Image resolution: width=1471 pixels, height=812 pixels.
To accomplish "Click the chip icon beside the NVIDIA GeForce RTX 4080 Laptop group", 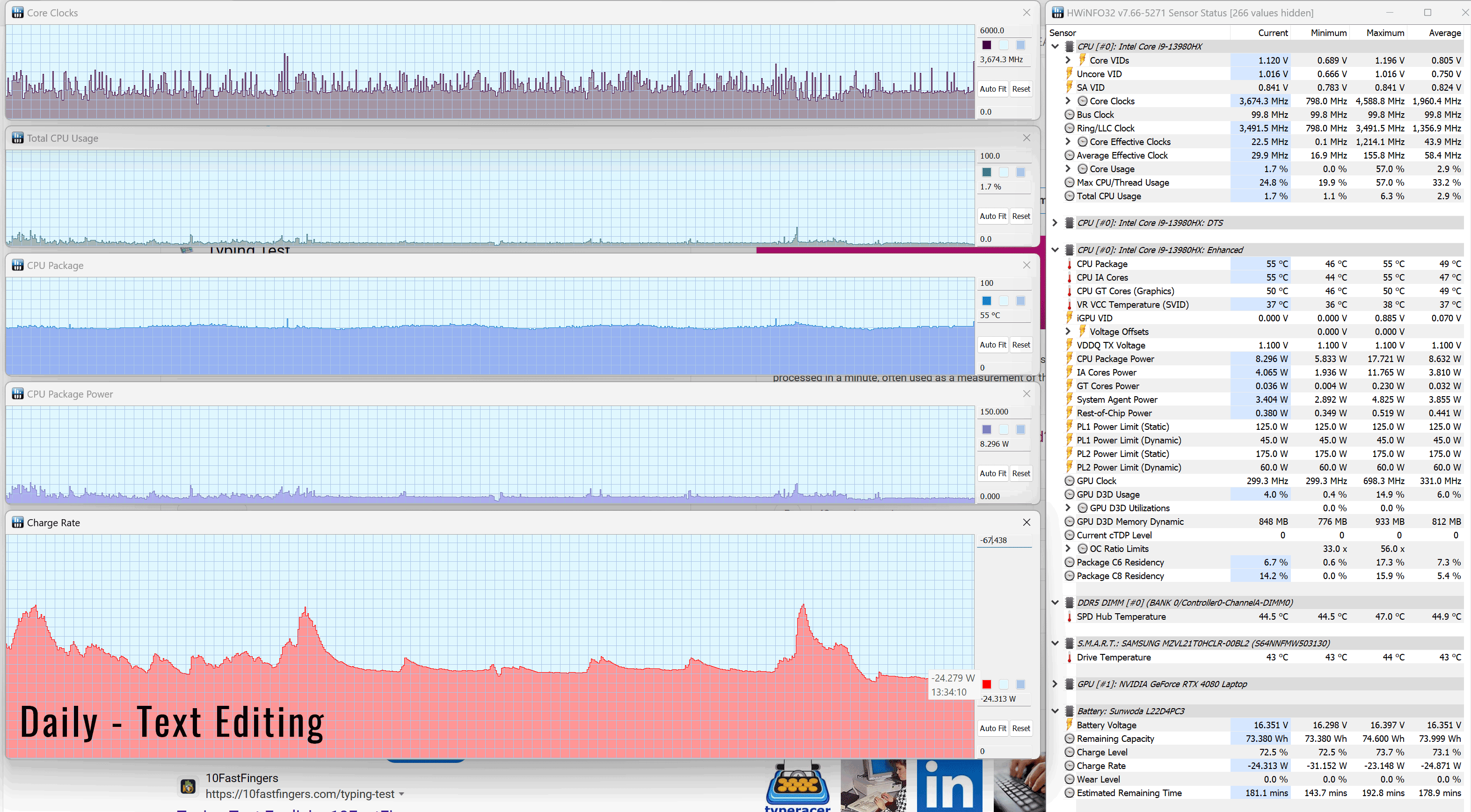I will (1070, 684).
